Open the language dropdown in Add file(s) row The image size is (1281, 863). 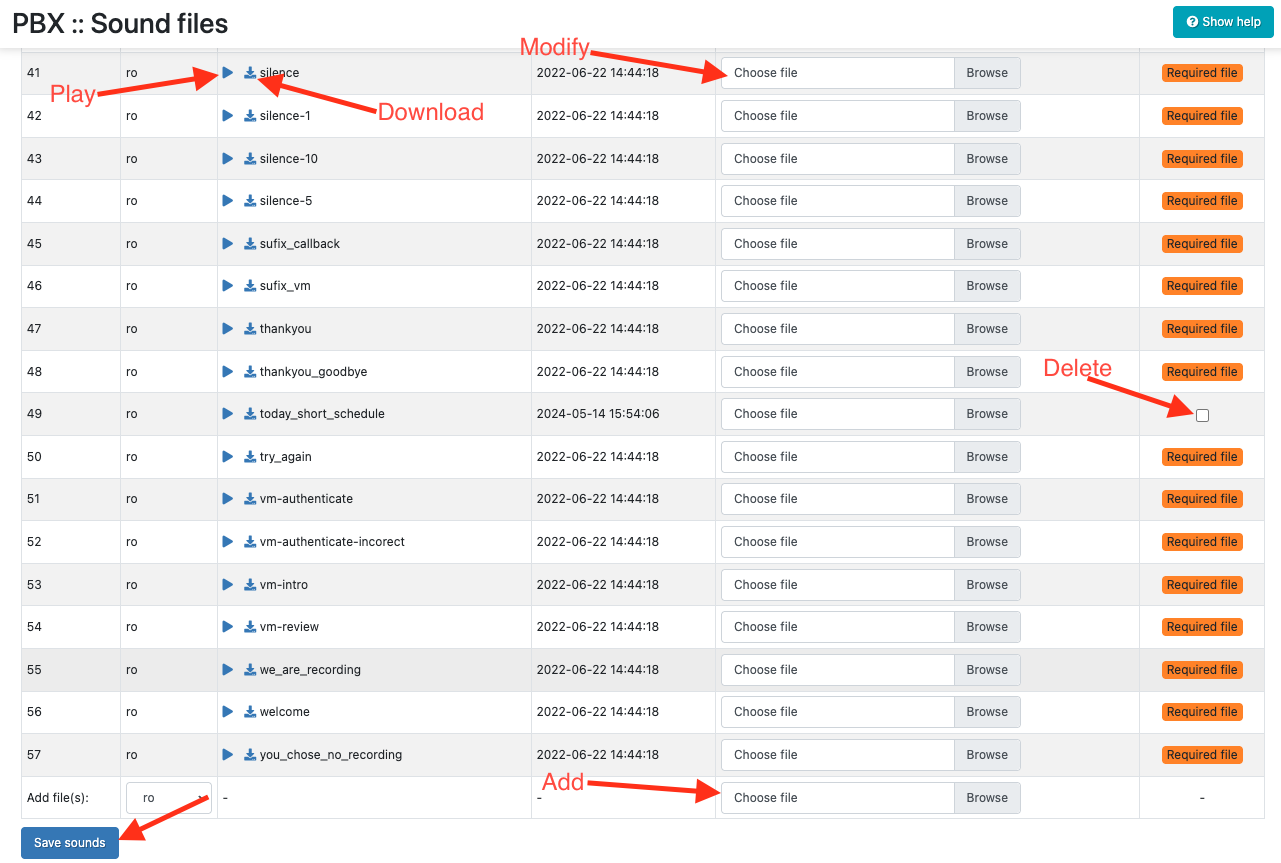169,798
